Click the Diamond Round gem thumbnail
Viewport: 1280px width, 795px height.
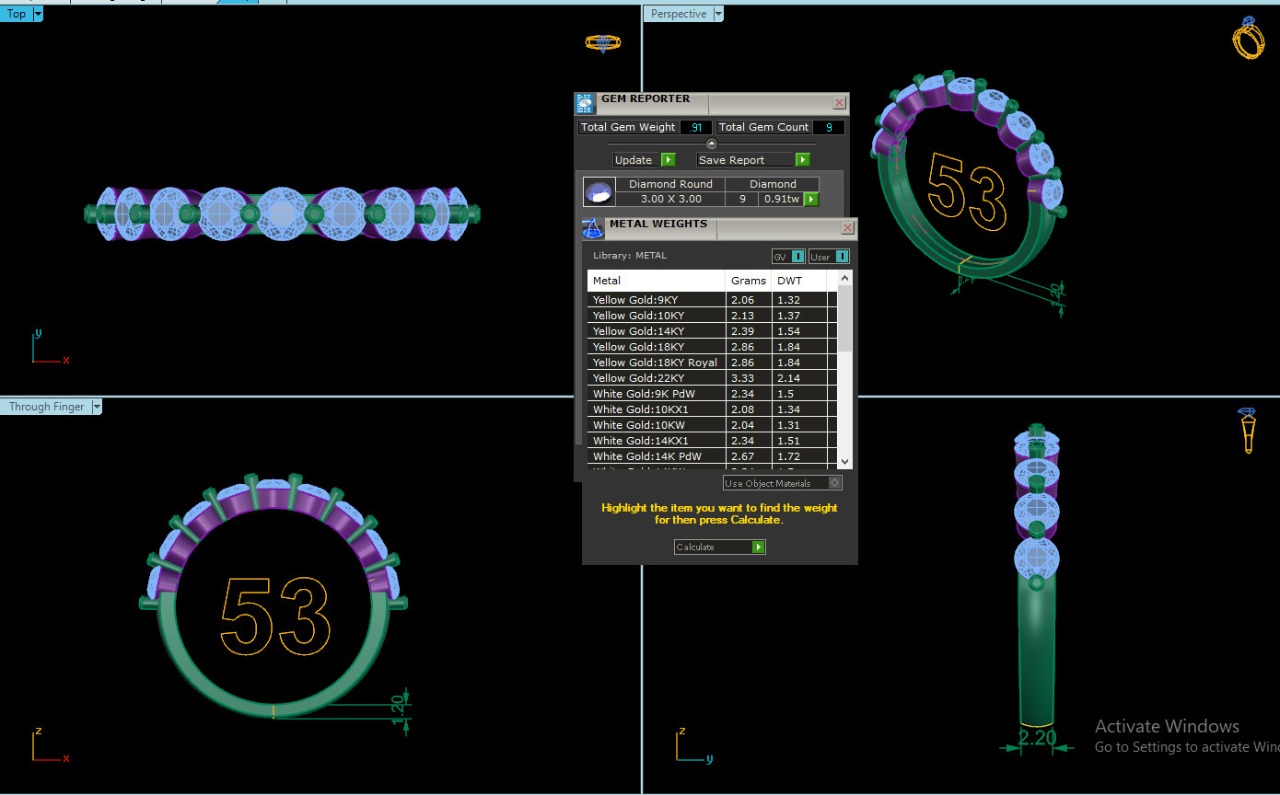[599, 192]
